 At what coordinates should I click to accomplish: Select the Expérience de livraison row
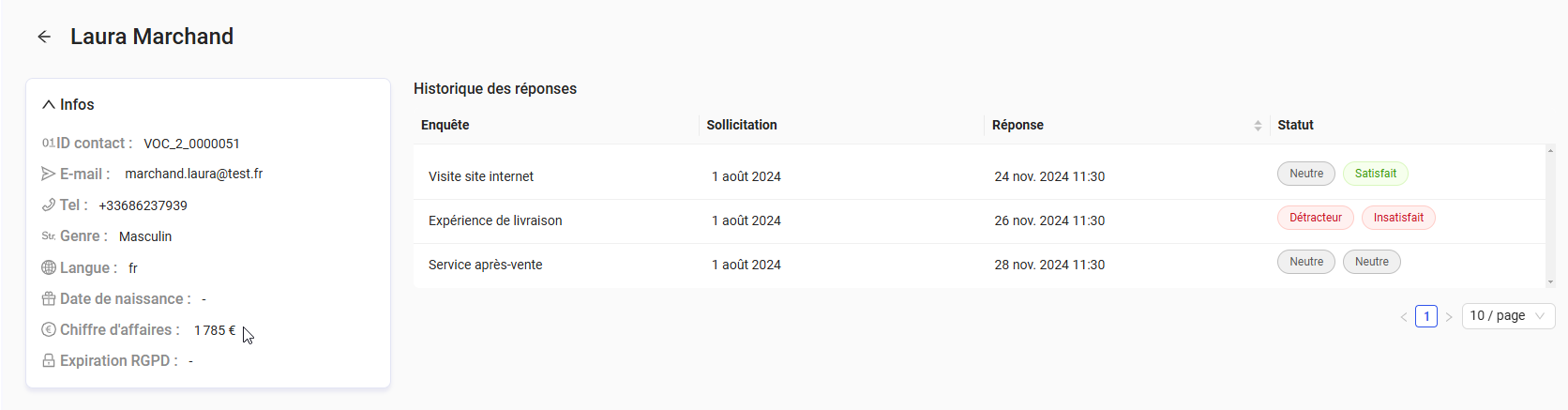[x=495, y=220]
